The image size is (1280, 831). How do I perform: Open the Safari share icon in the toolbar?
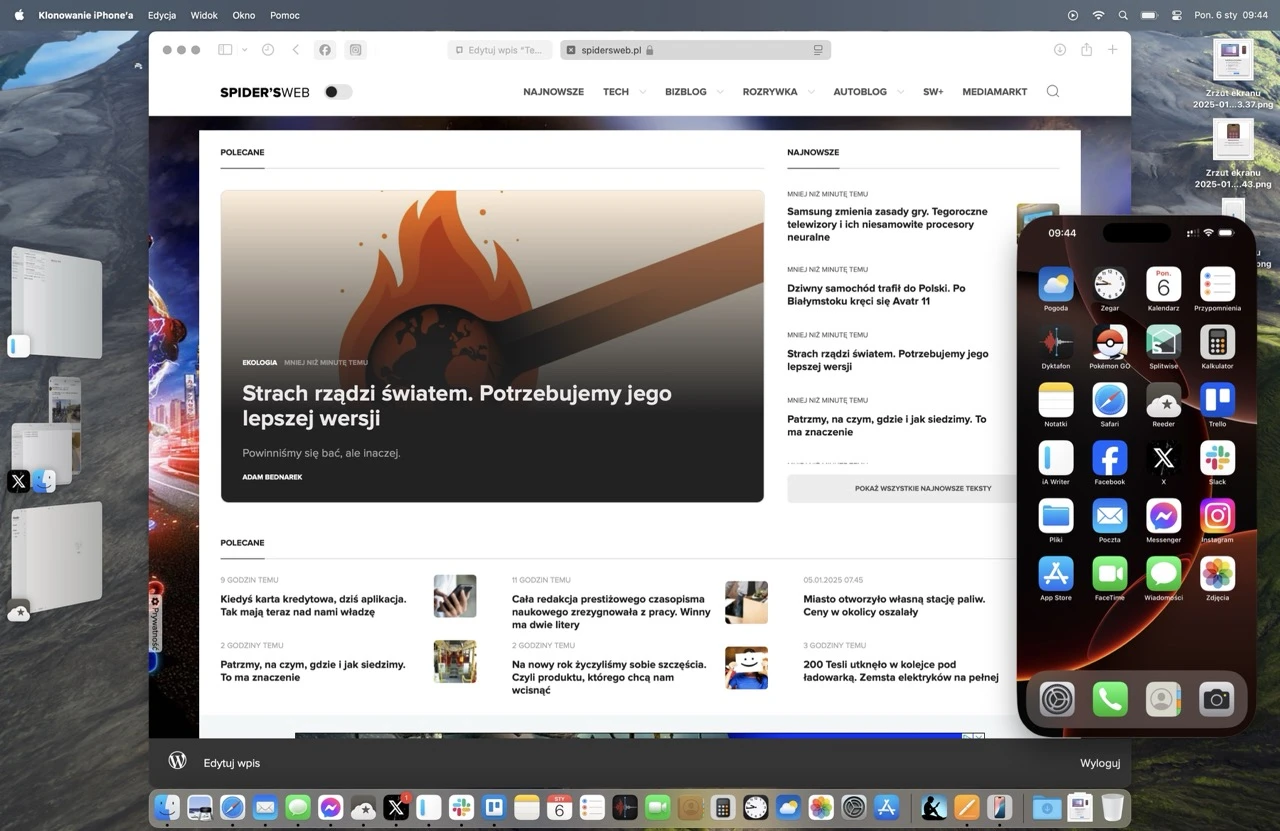point(1086,49)
